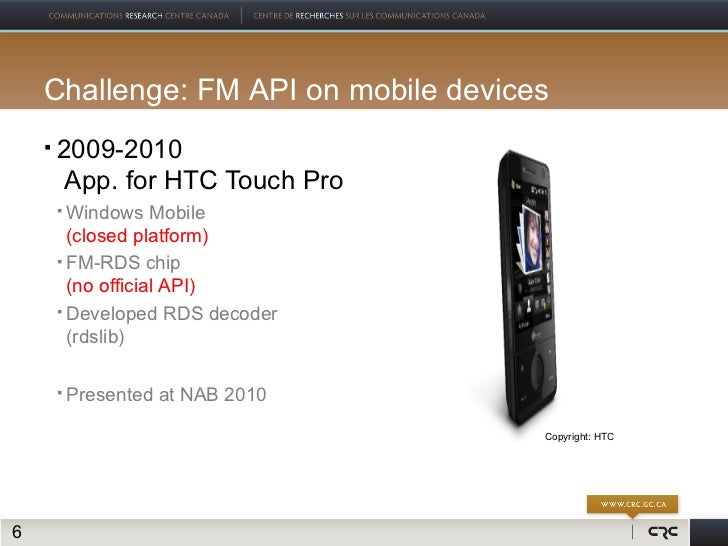Open the WWW.CRC.GC.CA link badge

point(632,504)
